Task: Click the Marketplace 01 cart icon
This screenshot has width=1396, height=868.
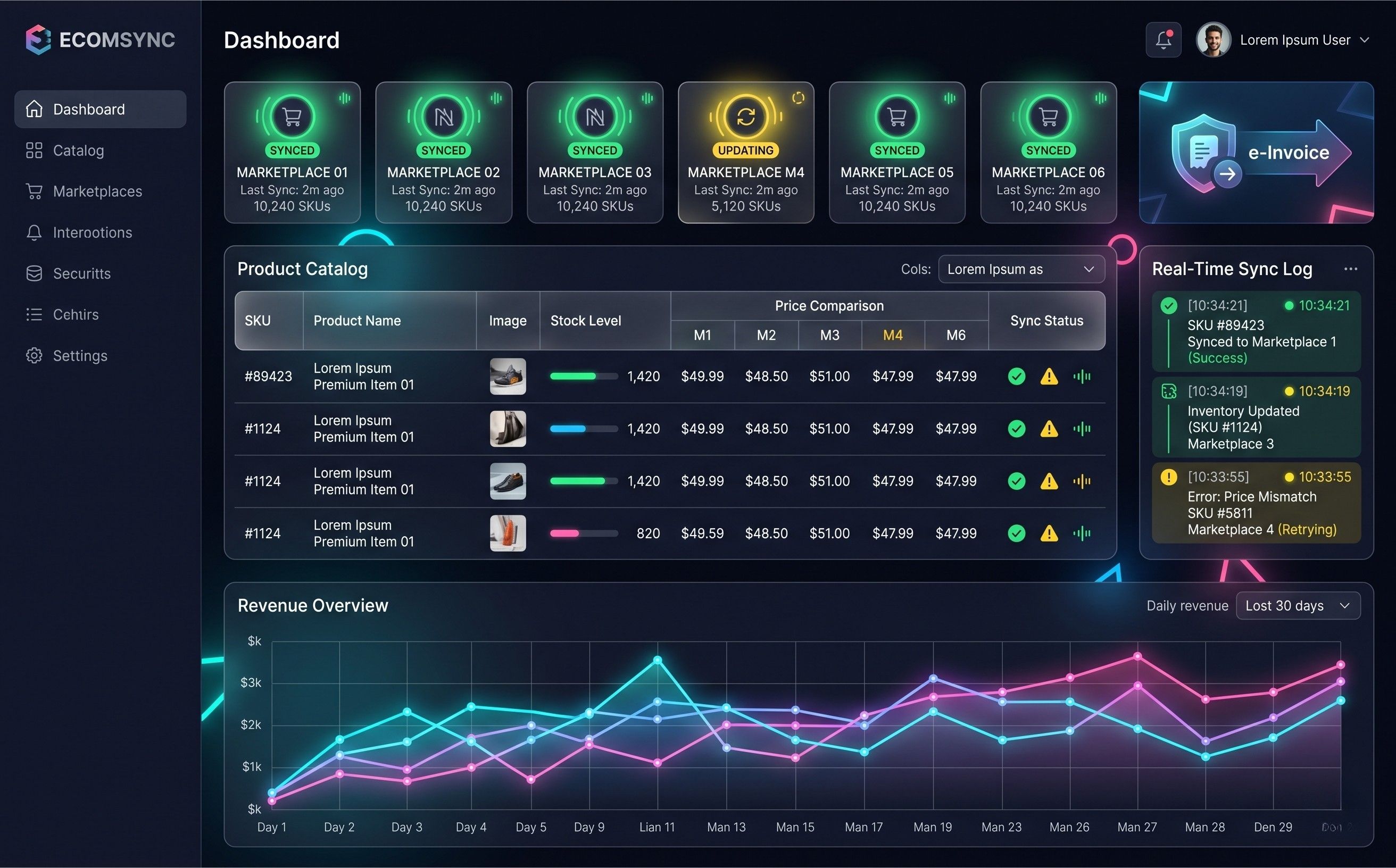Action: click(292, 117)
